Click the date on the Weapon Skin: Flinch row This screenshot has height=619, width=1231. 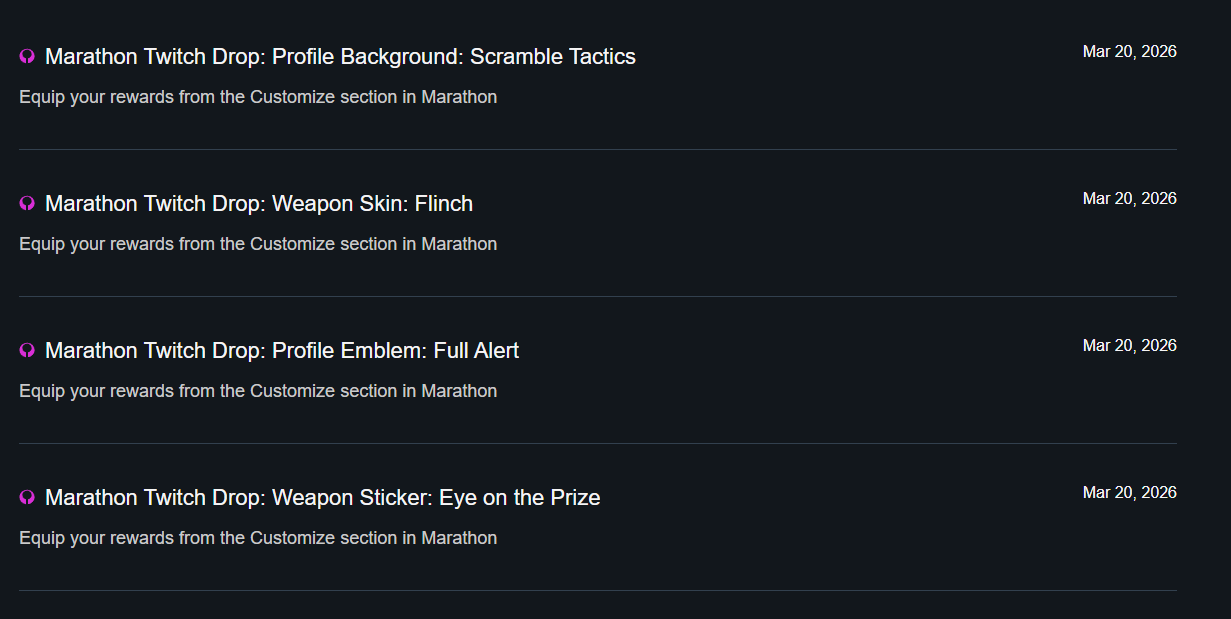point(1129,199)
